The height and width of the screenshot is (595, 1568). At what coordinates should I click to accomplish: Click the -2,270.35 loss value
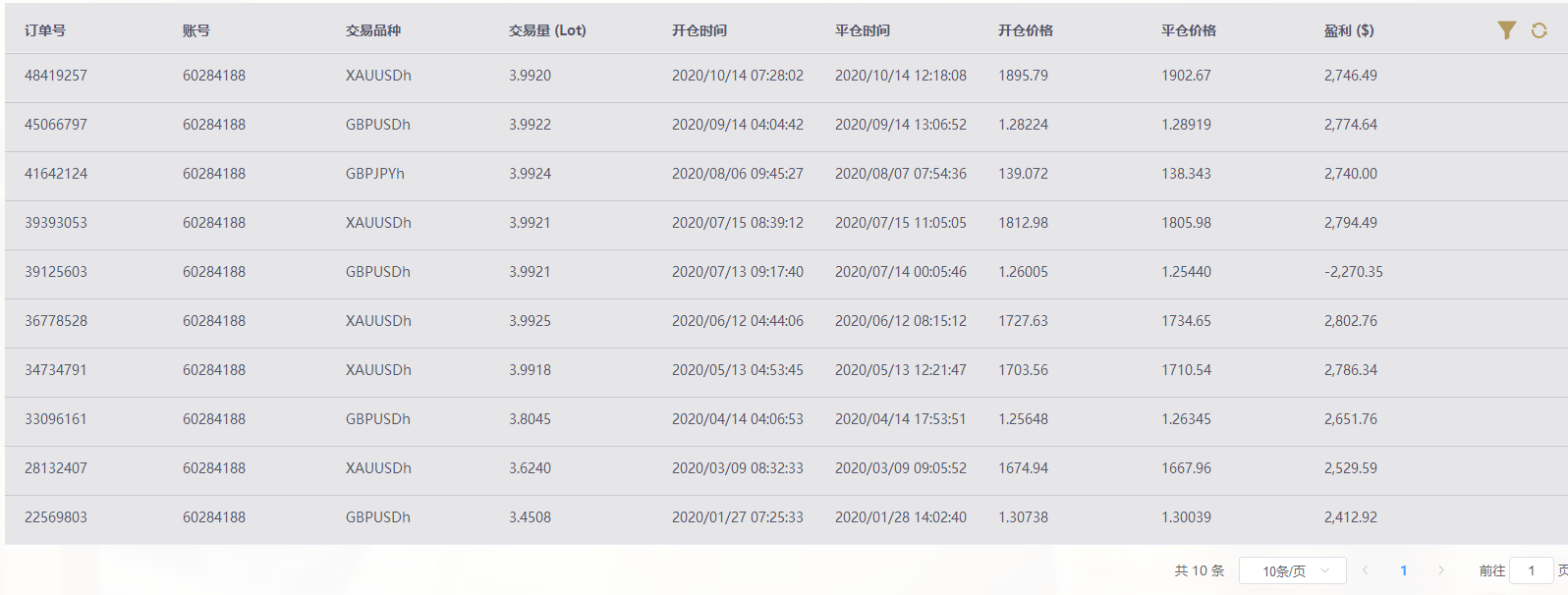(1353, 272)
